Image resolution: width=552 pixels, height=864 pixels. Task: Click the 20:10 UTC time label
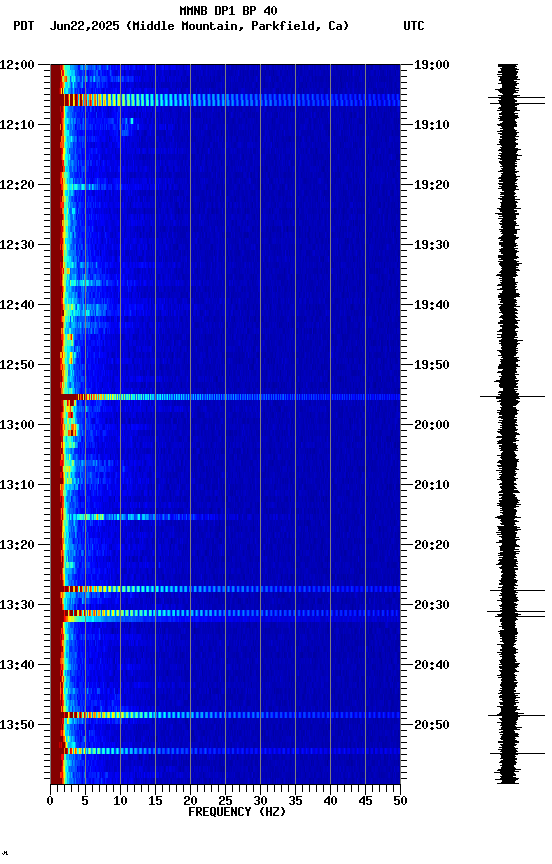click(432, 485)
